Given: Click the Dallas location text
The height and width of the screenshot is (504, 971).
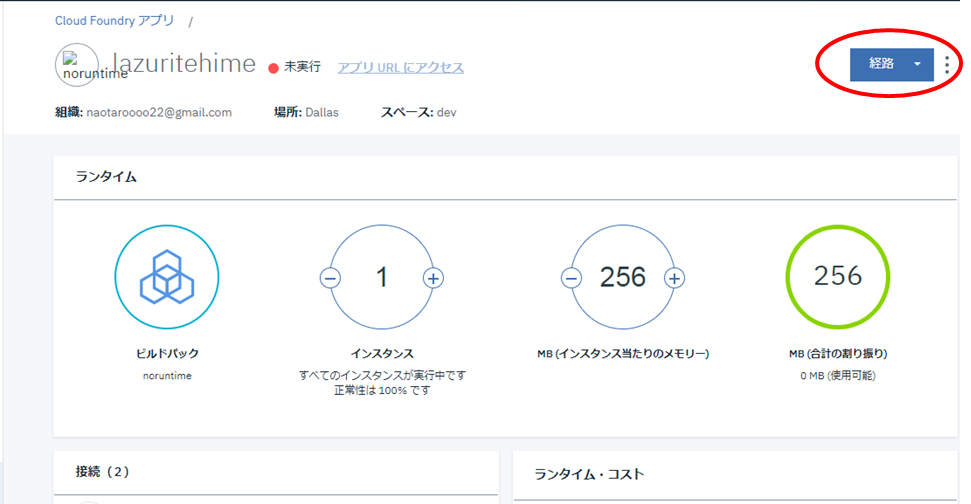Looking at the screenshot, I should pos(322,113).
